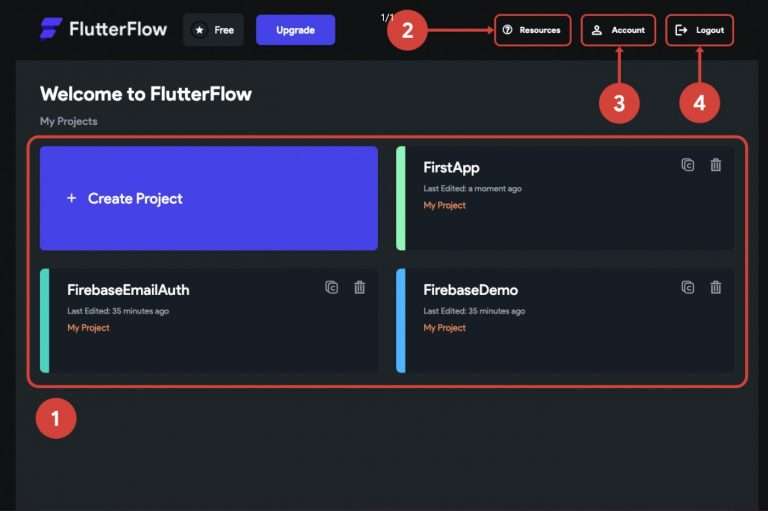Screen dimensions: 768x511
Task: Click the FlutterFlow logo icon
Action: (x=51, y=29)
